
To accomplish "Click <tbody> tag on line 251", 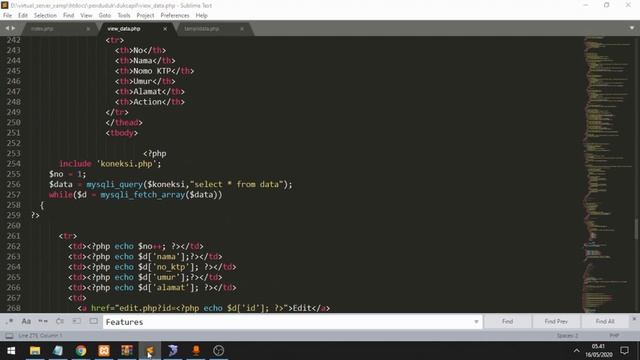I will pyautogui.click(x=122, y=133).
